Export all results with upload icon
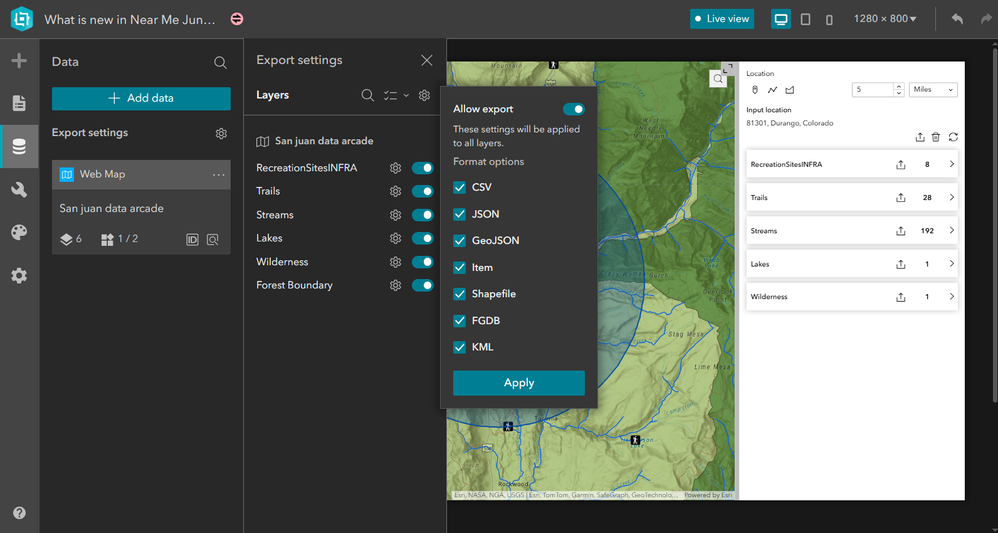This screenshot has width=998, height=533. tap(920, 137)
